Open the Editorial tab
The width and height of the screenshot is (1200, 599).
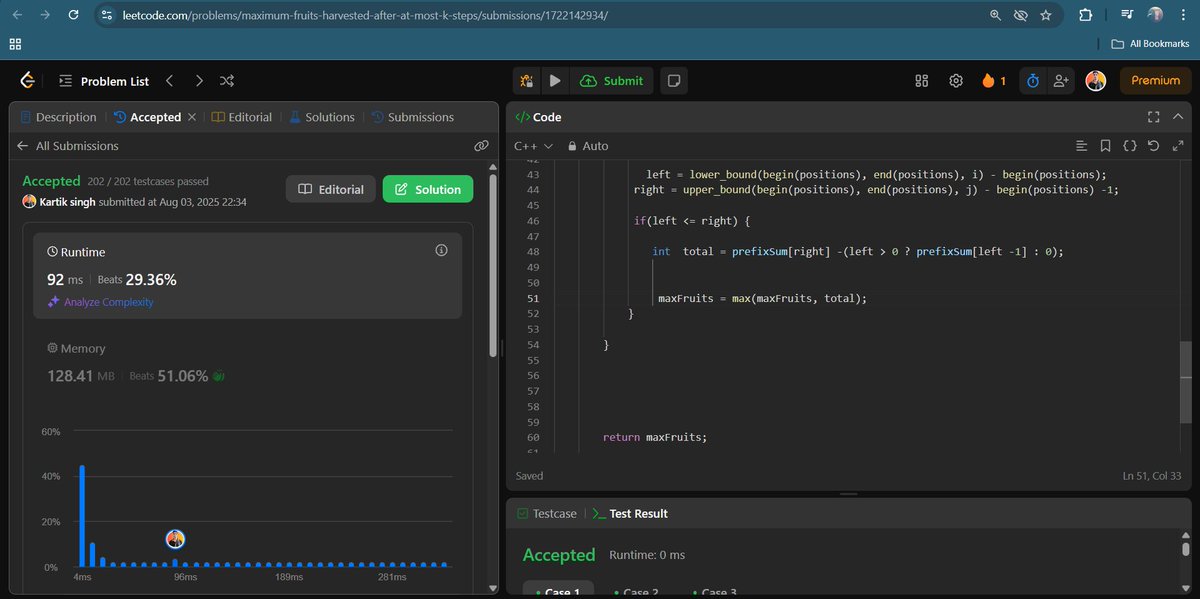[x=242, y=117]
